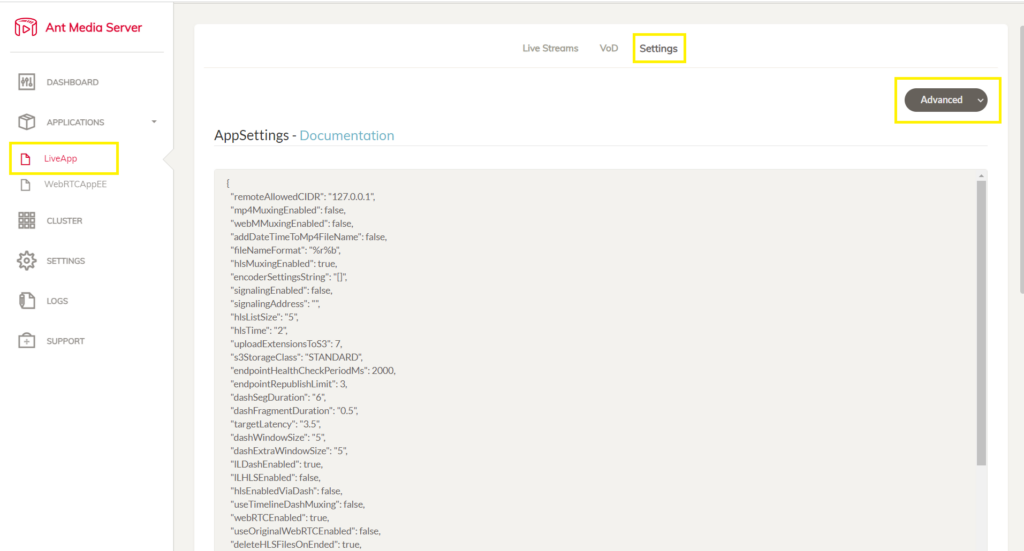Click the "signalingEnabled" line
1024x551 pixels.
click(x=281, y=291)
